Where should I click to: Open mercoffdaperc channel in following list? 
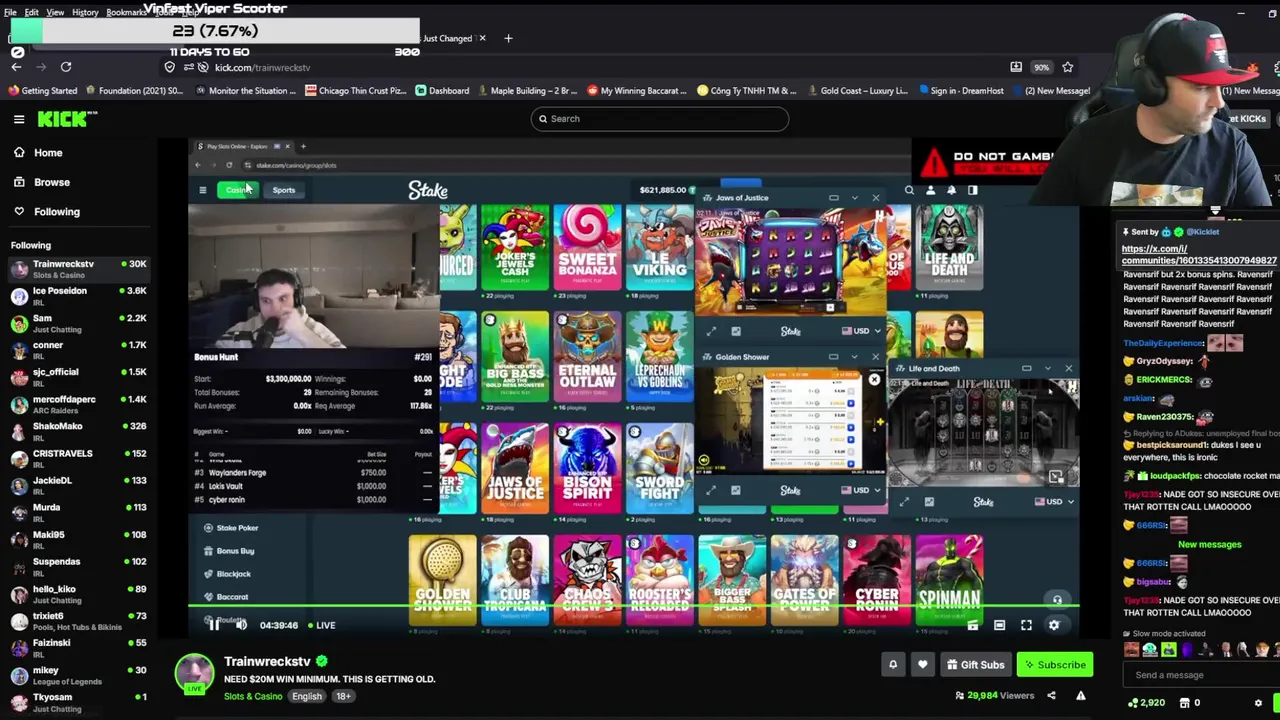pyautogui.click(x=78, y=405)
